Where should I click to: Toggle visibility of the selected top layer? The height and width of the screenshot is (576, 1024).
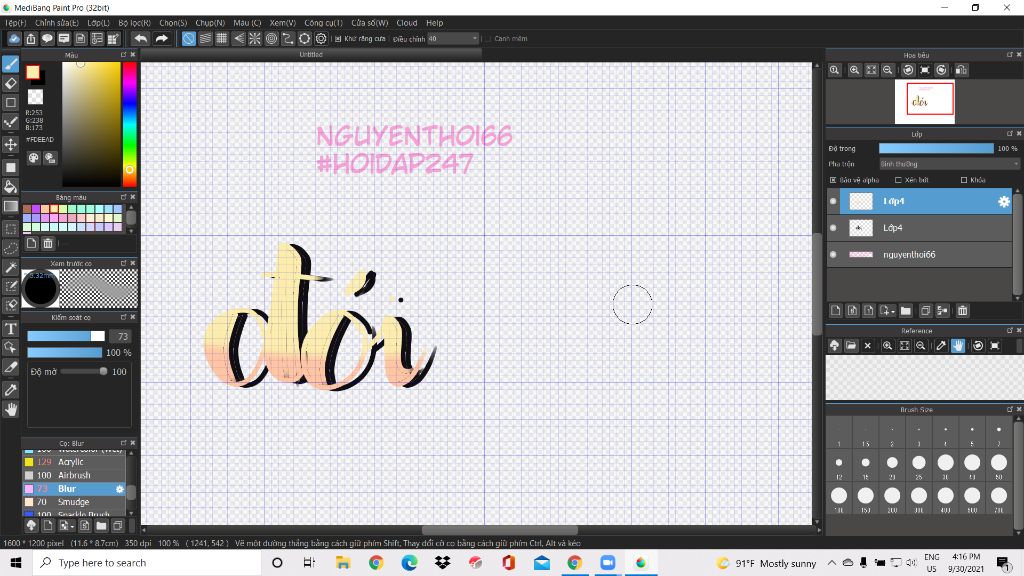click(833, 201)
